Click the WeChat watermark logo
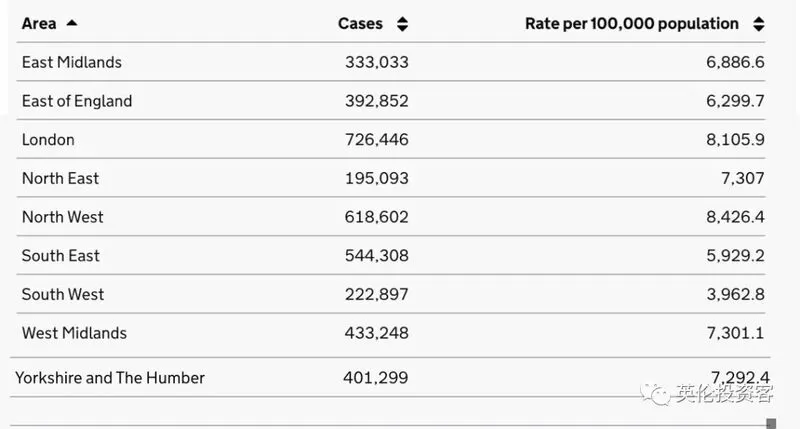 655,394
